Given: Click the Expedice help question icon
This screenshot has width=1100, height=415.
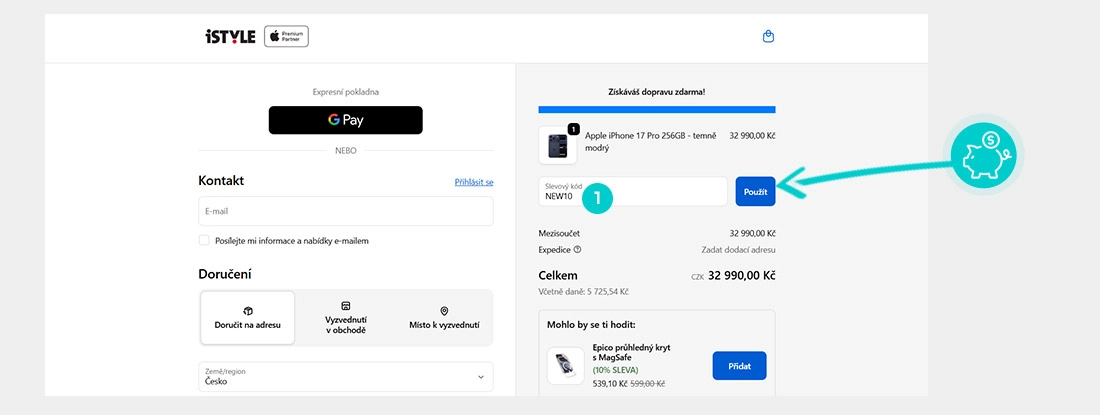Looking at the screenshot, I should point(577,249).
